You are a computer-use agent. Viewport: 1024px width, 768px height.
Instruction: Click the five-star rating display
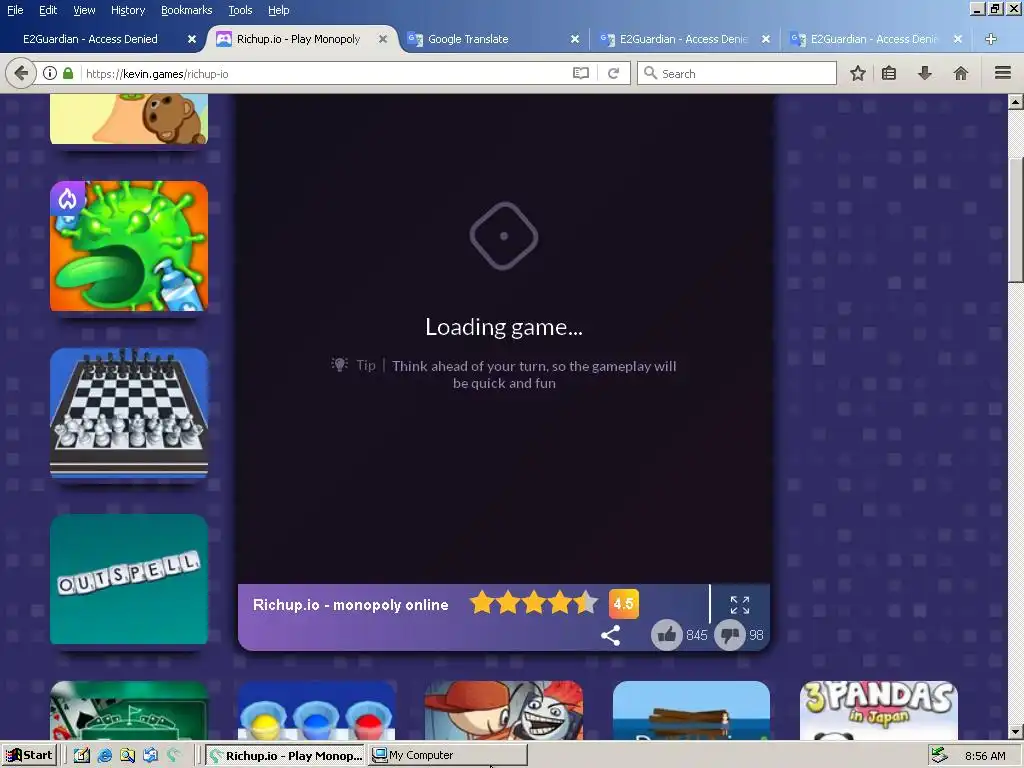534,603
